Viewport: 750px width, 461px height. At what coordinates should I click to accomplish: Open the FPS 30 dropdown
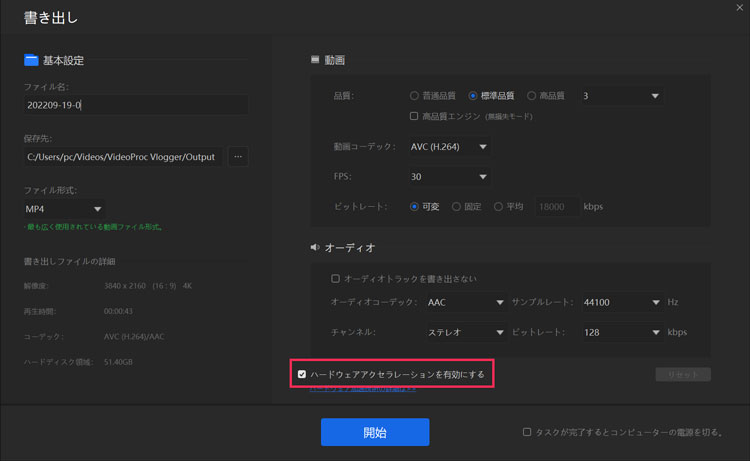click(450, 177)
